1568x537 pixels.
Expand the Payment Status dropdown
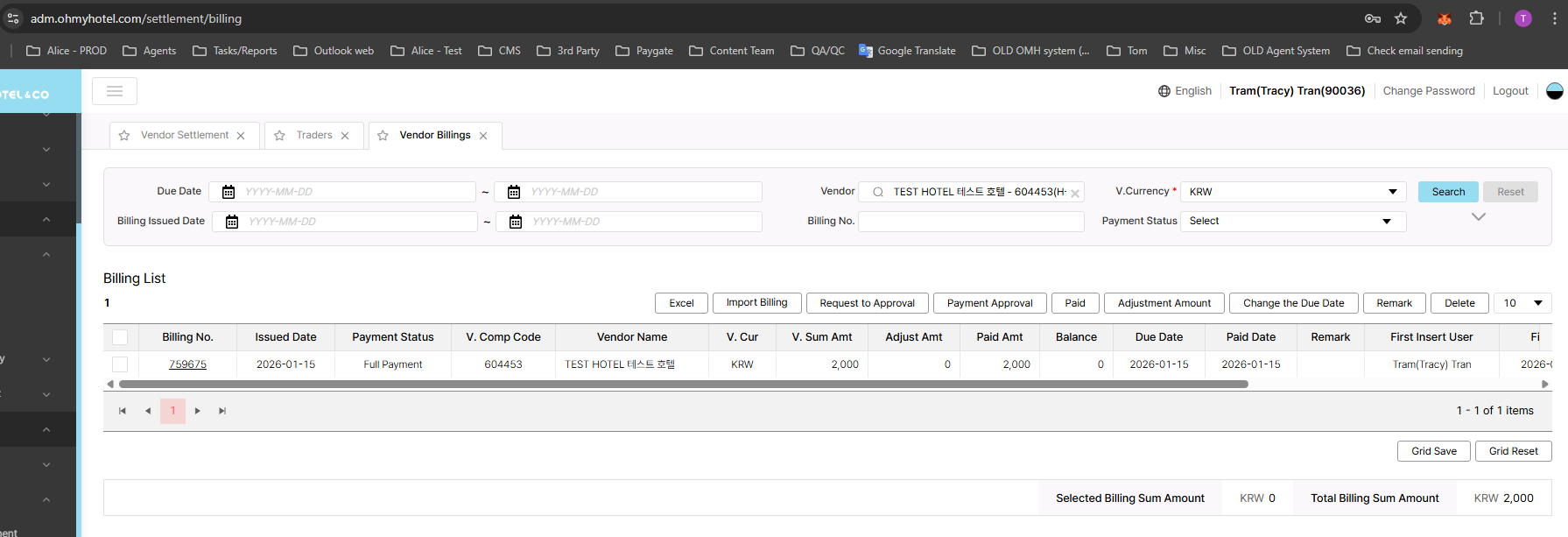tap(1292, 222)
